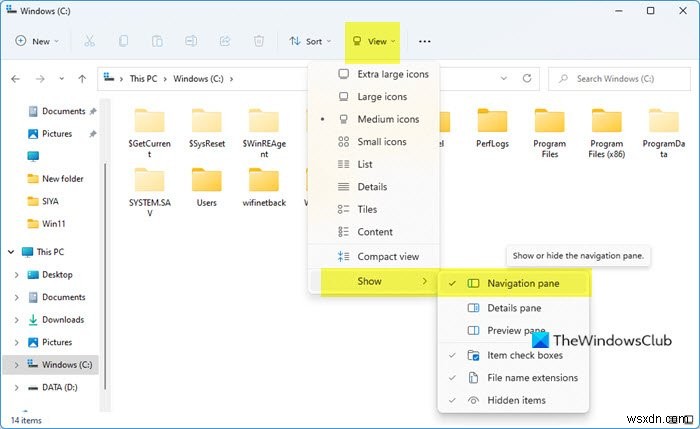
Task: Toggle Item check boxes option
Action: (513, 355)
